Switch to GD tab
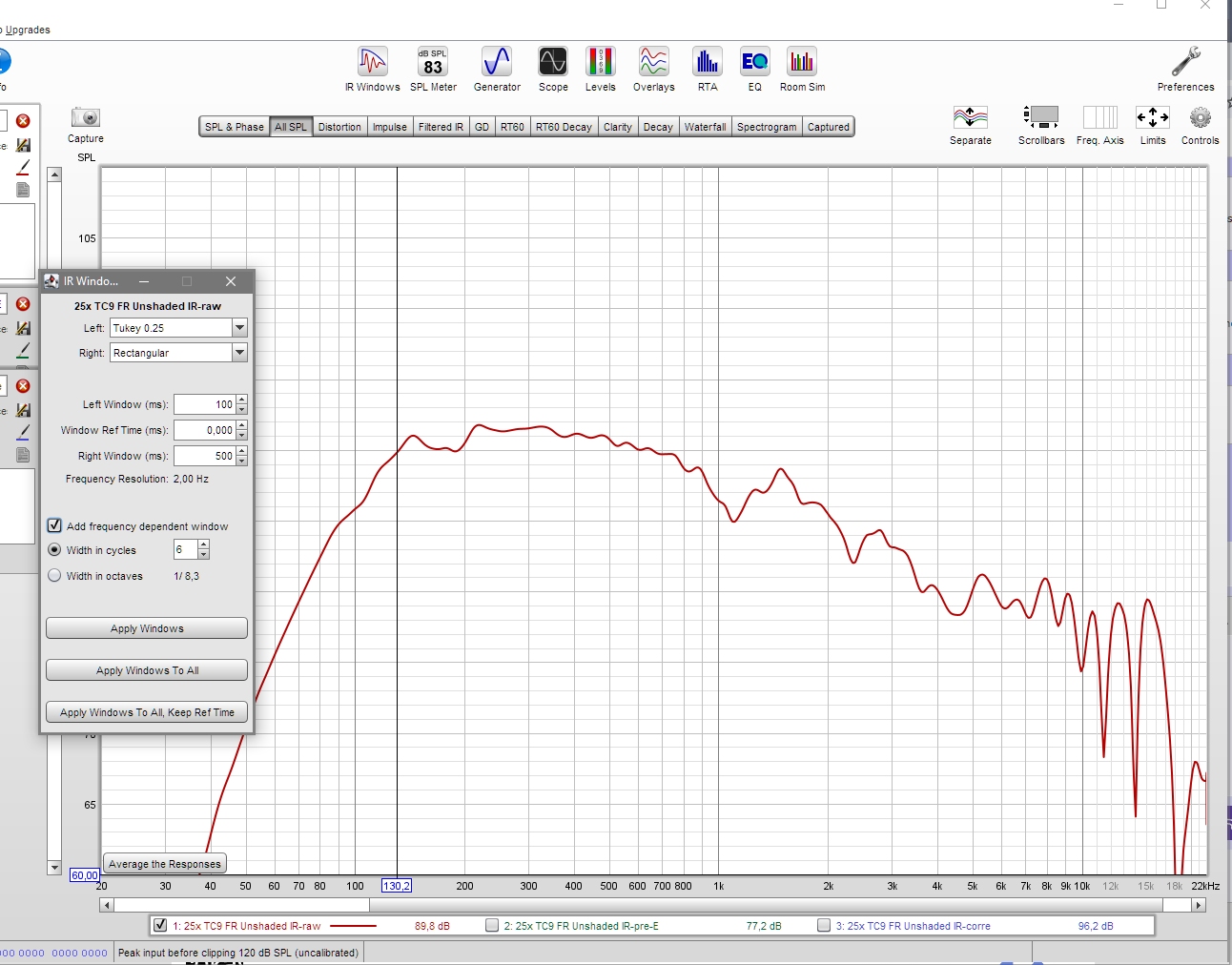The image size is (1232, 965). (x=482, y=127)
